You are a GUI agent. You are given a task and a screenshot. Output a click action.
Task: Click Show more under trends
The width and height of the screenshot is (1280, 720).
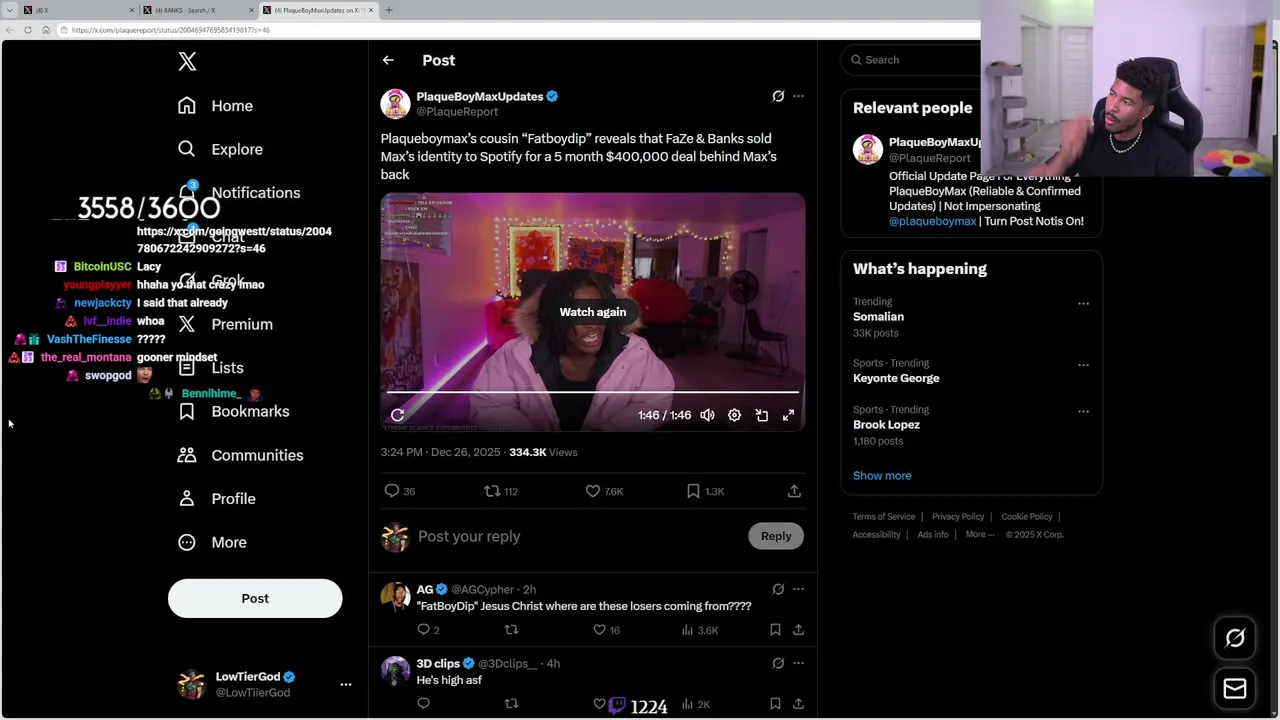point(882,476)
